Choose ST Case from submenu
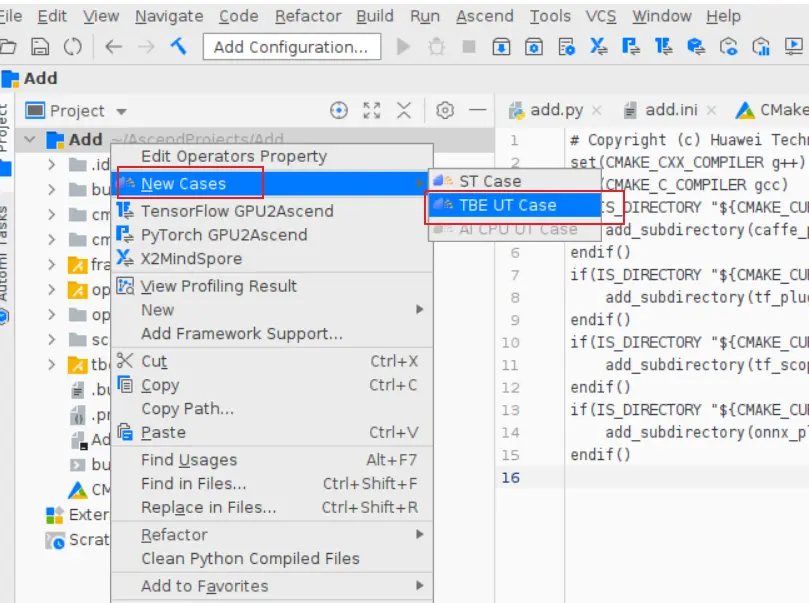 [514, 181]
